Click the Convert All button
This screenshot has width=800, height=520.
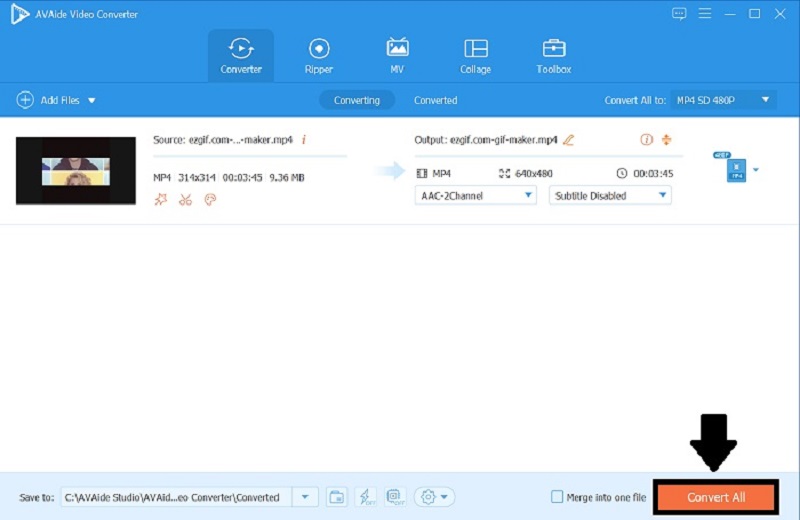tap(716, 498)
